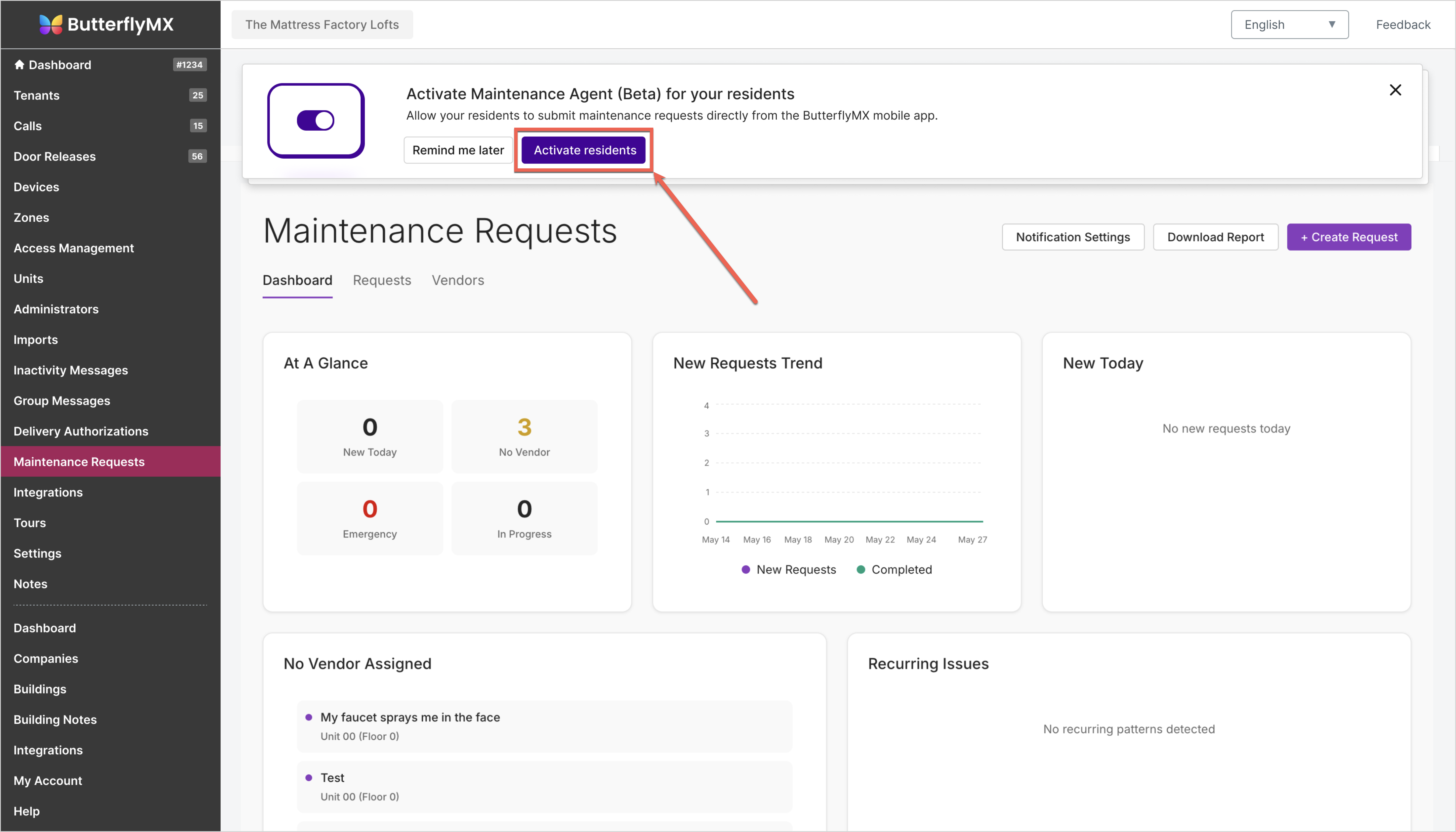Select the Dashboard tab under Maintenance Requests
Image resolution: width=1456 pixels, height=832 pixels.
[x=297, y=280]
